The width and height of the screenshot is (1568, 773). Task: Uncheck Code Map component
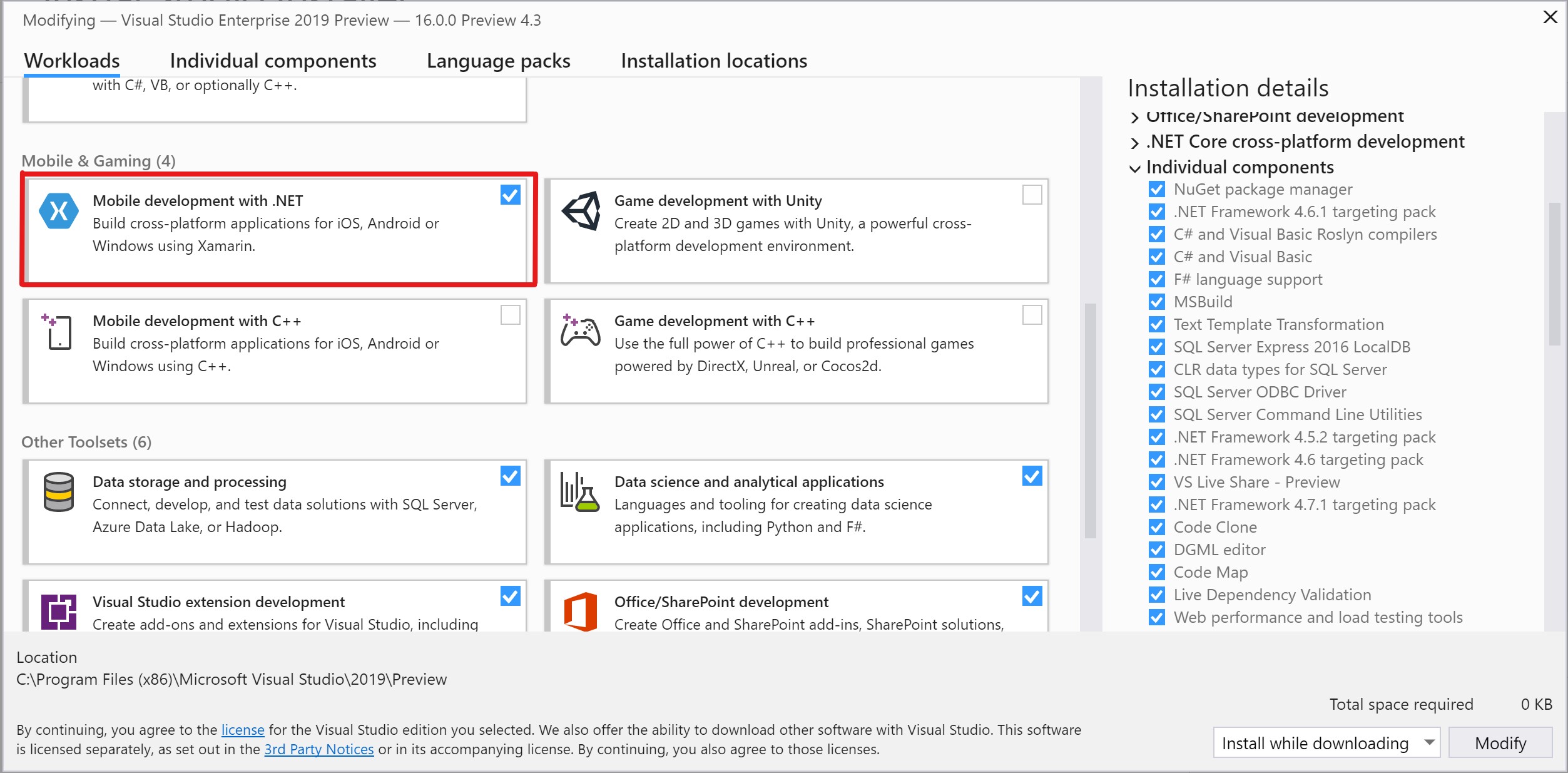tap(1157, 572)
